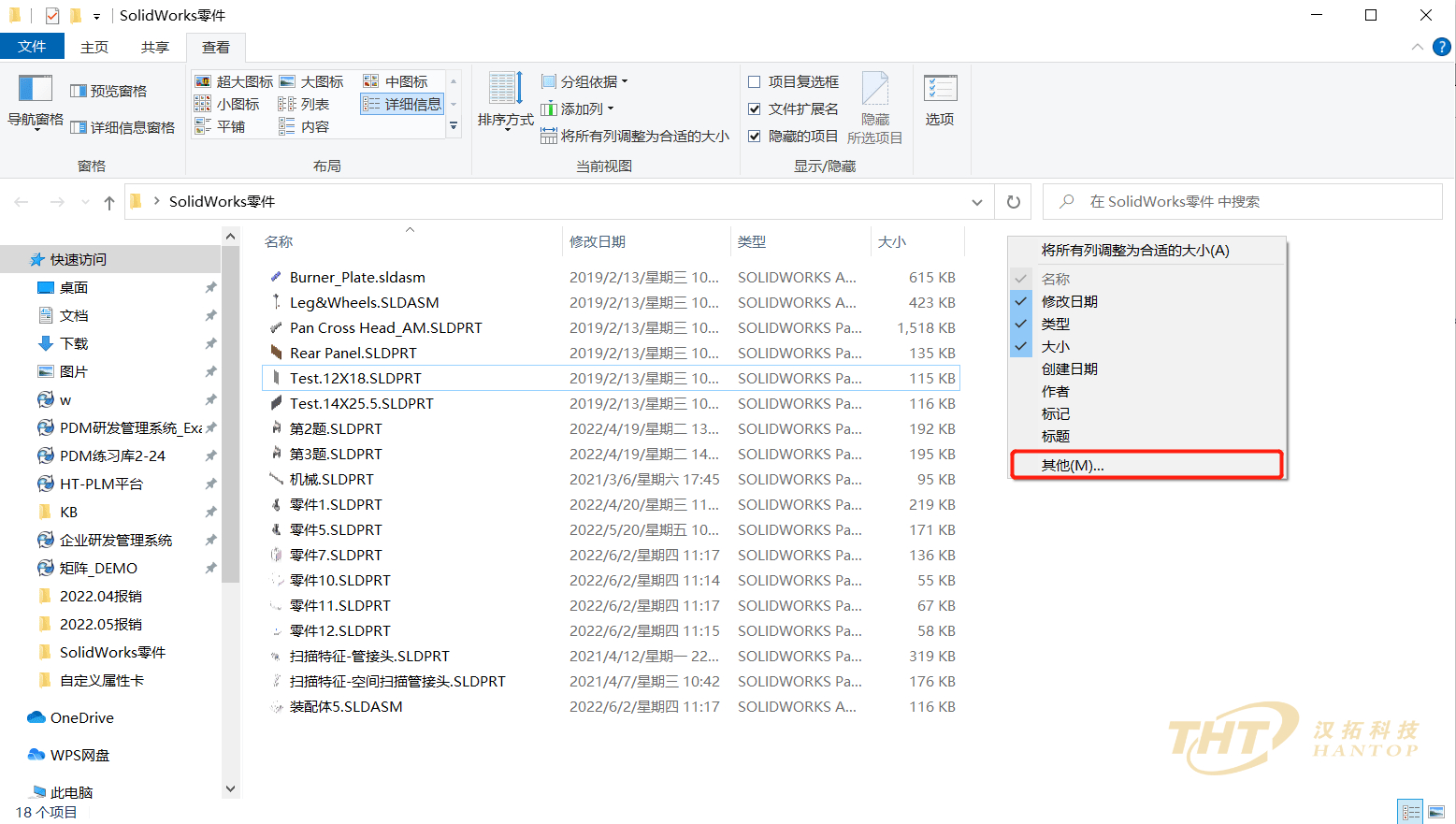The width and height of the screenshot is (1456, 824).
Task: Refresh the SolidWorks零件 folder
Action: click(1013, 202)
